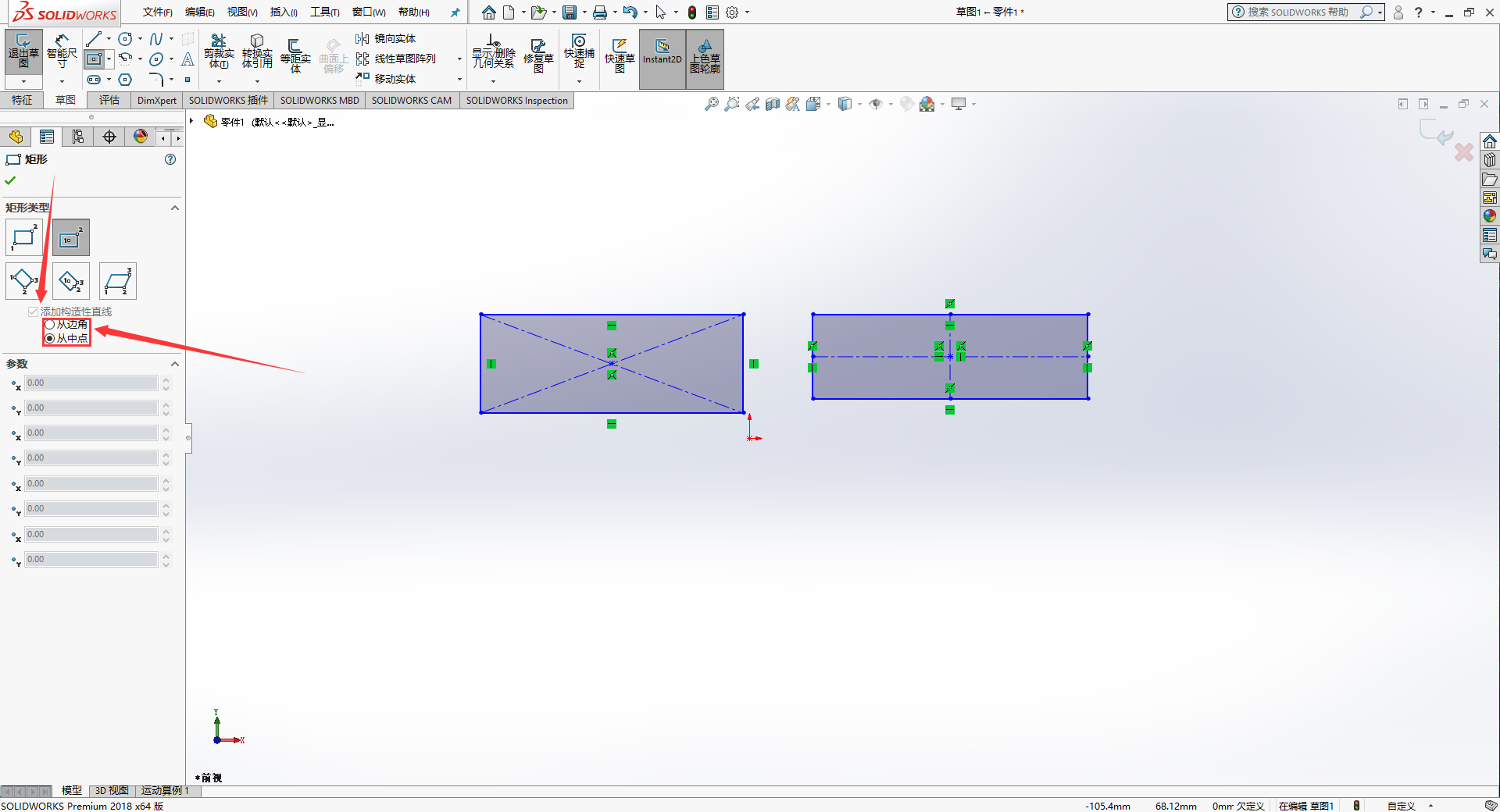Open rectangle type dropdown arrow in ribbon
Viewport: 1500px width, 812px height.
click(x=109, y=59)
